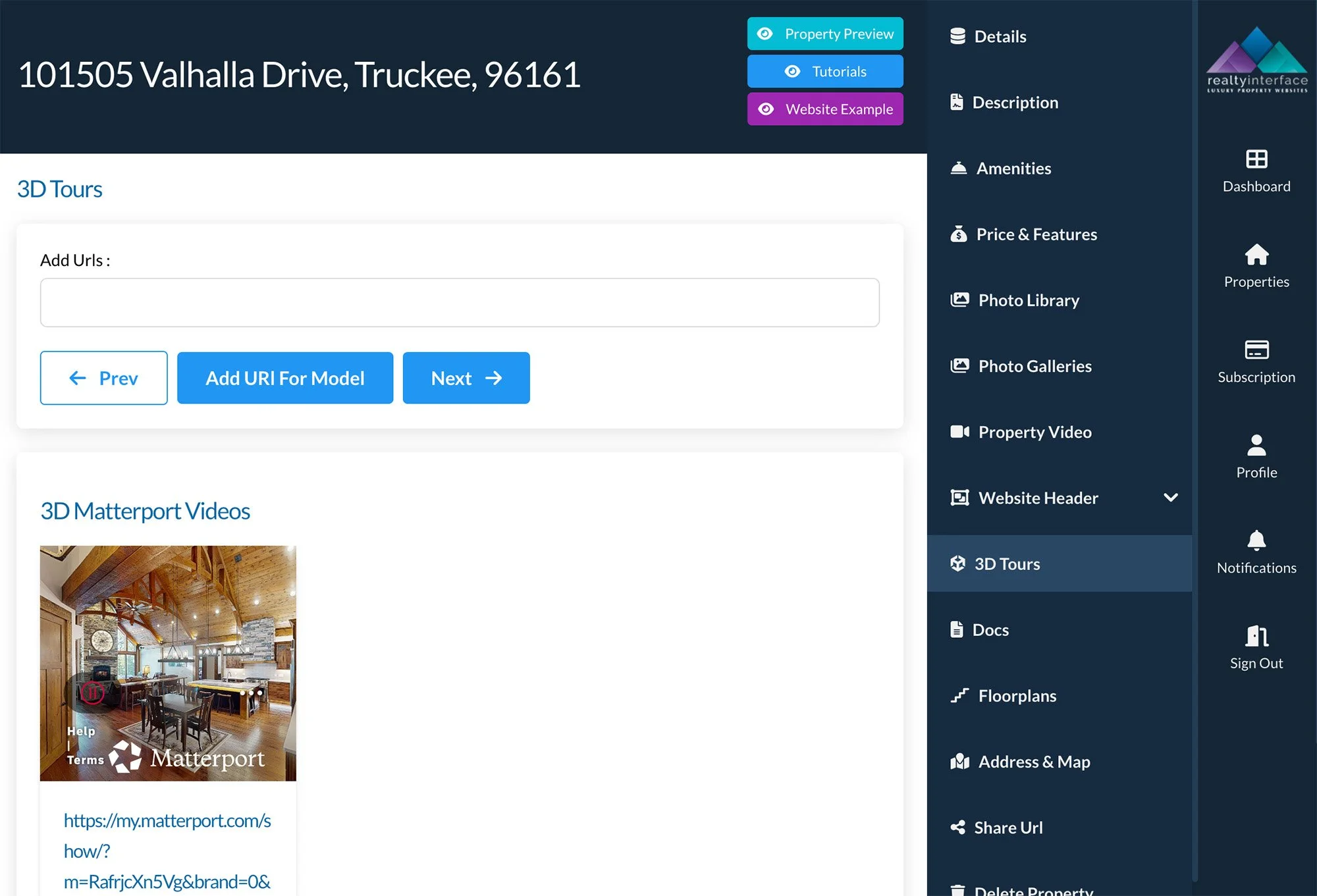
Task: Click the Share Url share icon
Action: coord(957,828)
